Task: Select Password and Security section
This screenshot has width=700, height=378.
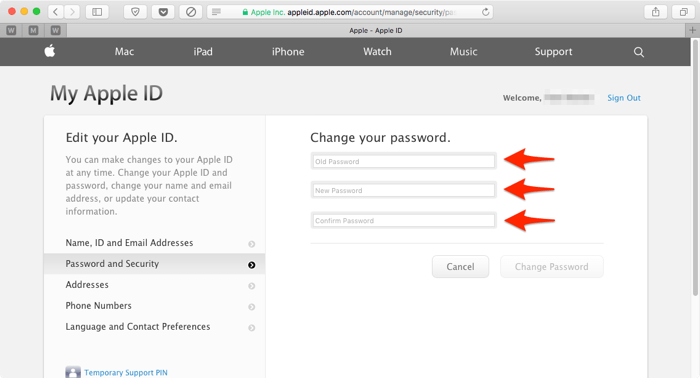Action: tap(154, 264)
